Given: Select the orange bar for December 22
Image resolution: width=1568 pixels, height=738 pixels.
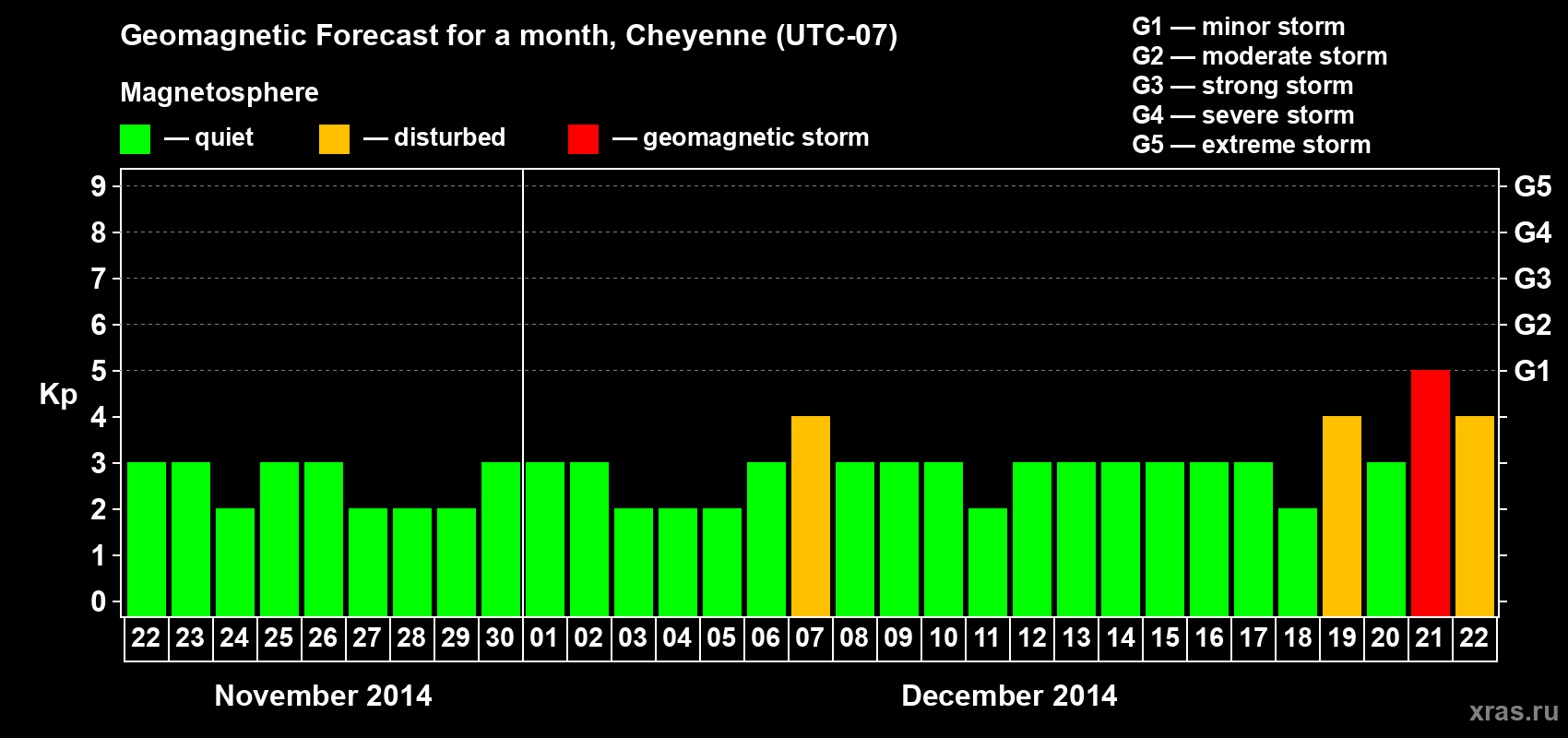Looking at the screenshot, I should (1474, 516).
